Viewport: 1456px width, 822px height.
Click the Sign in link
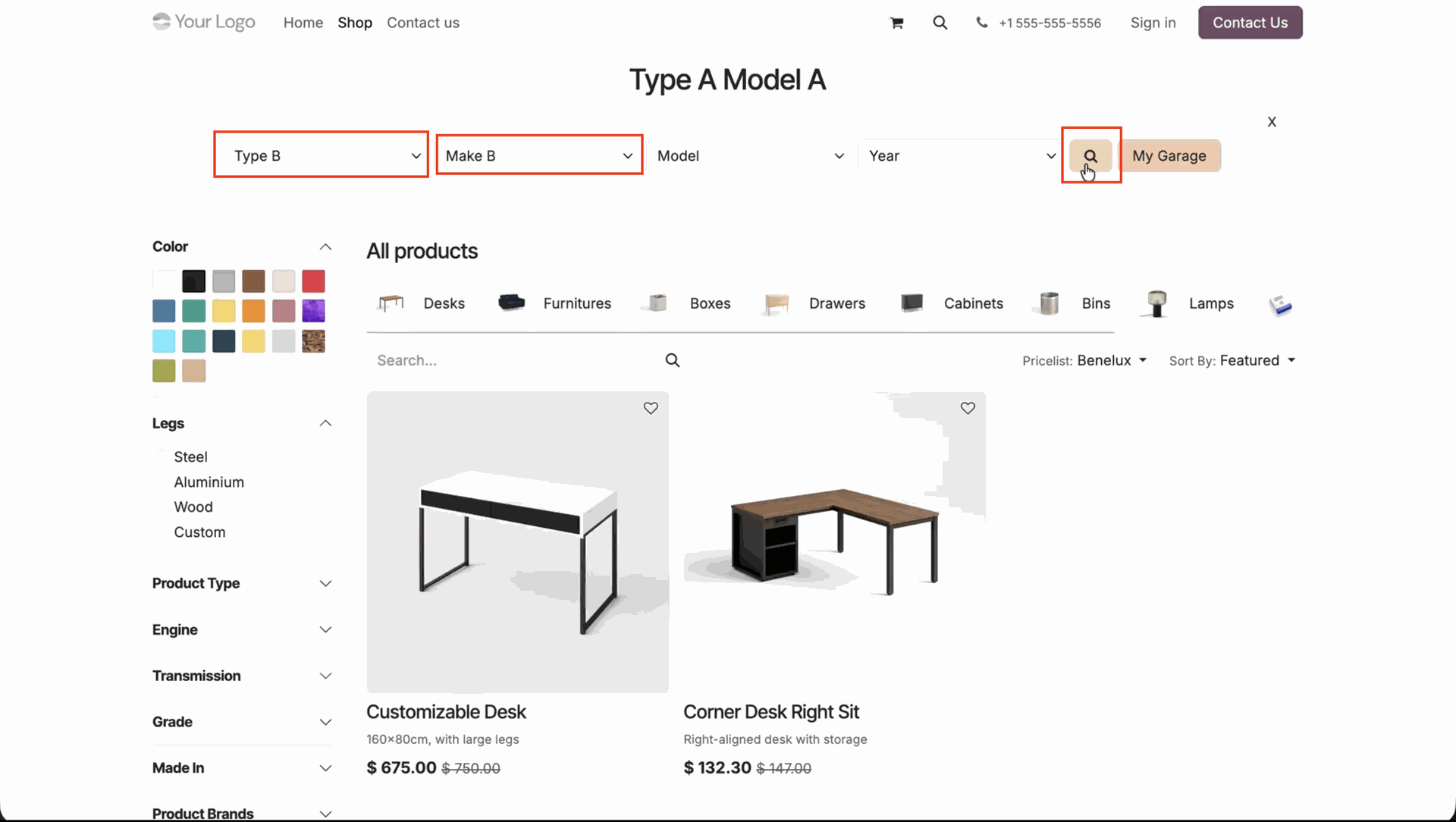click(x=1153, y=23)
